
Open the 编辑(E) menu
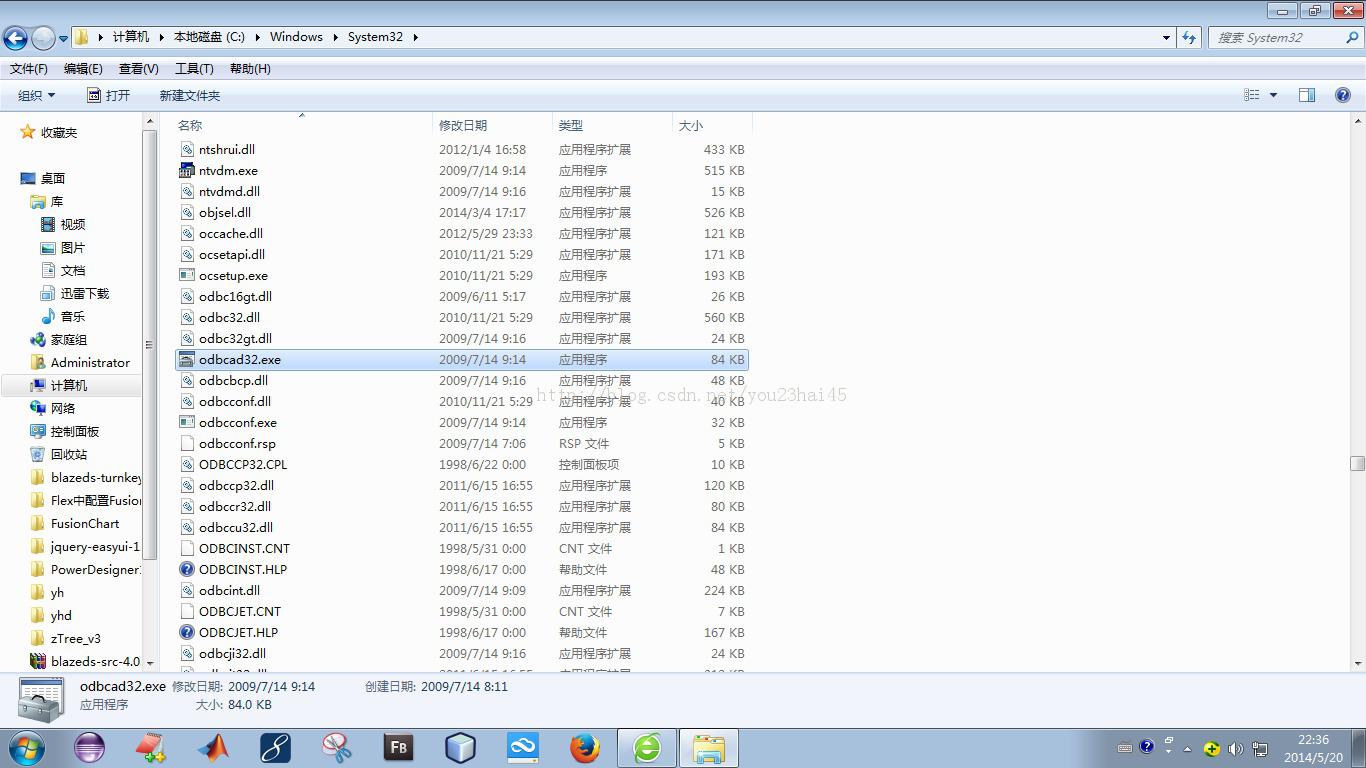(x=83, y=69)
